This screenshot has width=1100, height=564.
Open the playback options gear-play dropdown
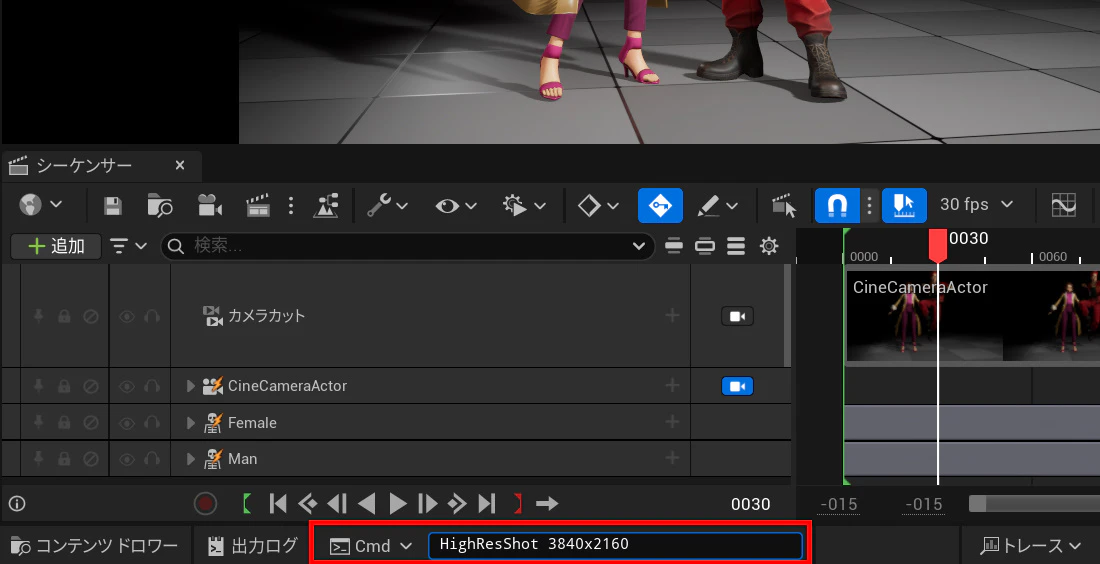pos(524,206)
